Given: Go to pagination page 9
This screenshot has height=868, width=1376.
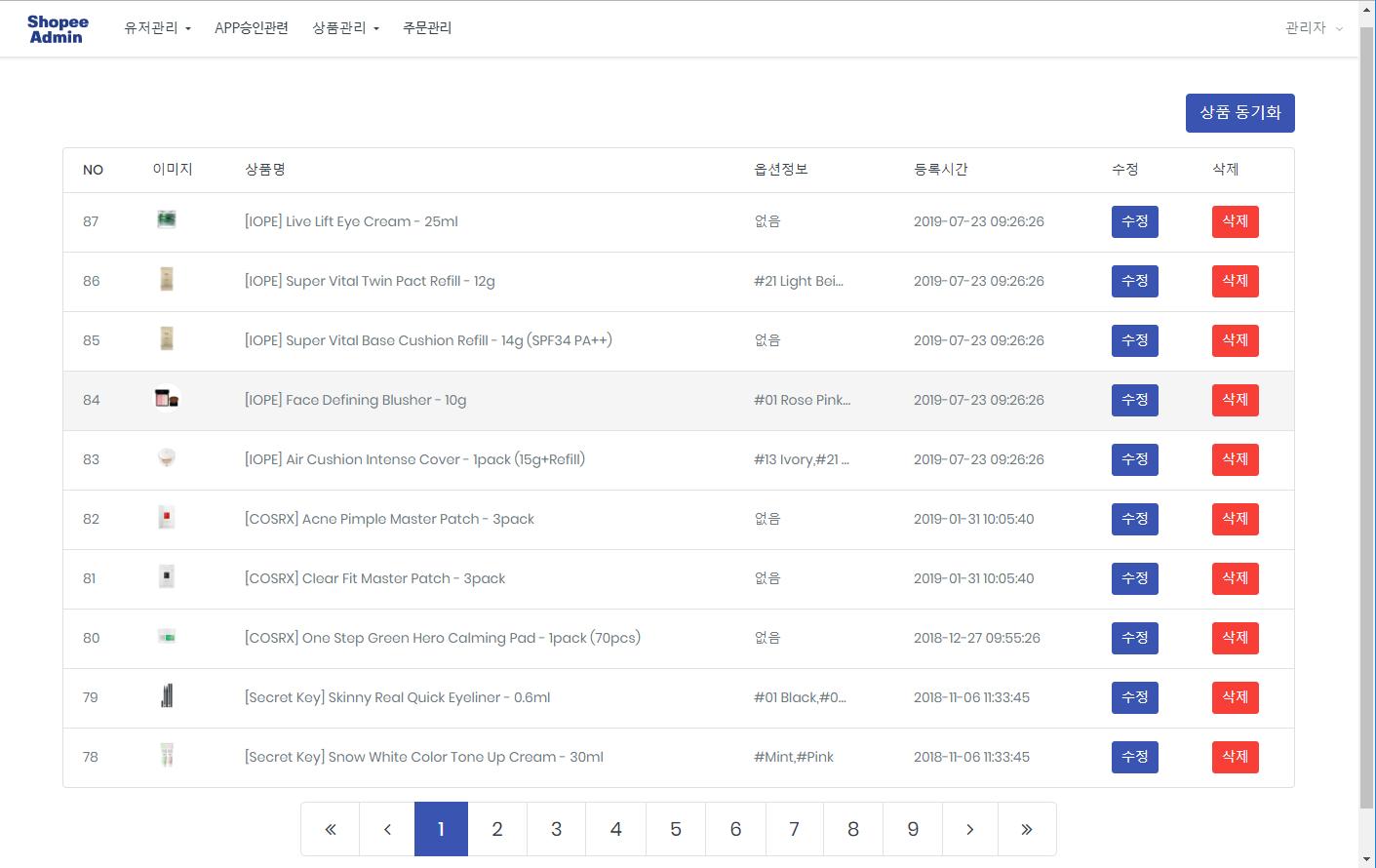Looking at the screenshot, I should pyautogui.click(x=913, y=829).
